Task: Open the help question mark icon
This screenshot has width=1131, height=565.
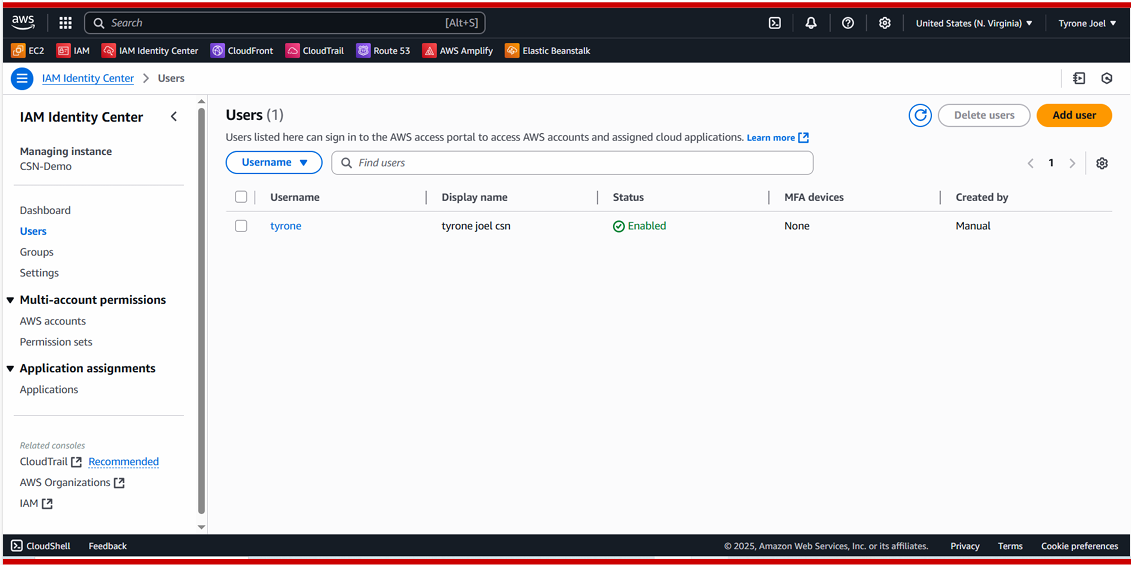Action: tap(848, 23)
